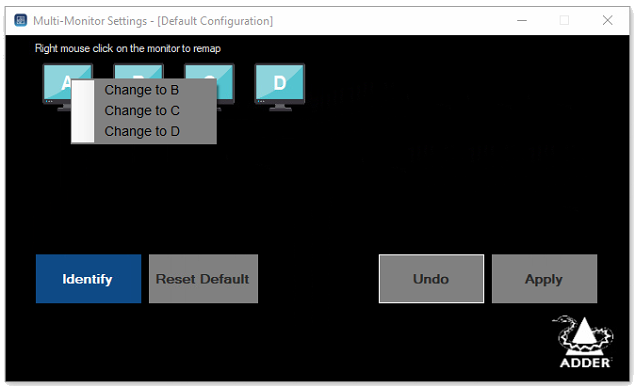This screenshot has height=388, width=638.
Task: Close the Multi-Monitor Settings window
Action: tap(607, 20)
